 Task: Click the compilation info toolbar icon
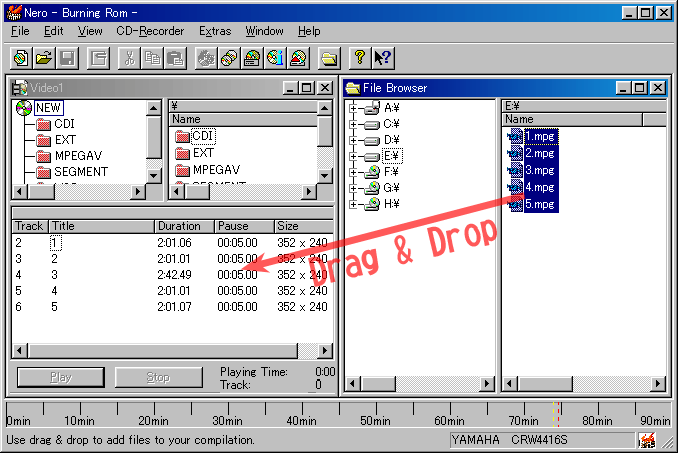click(98, 58)
